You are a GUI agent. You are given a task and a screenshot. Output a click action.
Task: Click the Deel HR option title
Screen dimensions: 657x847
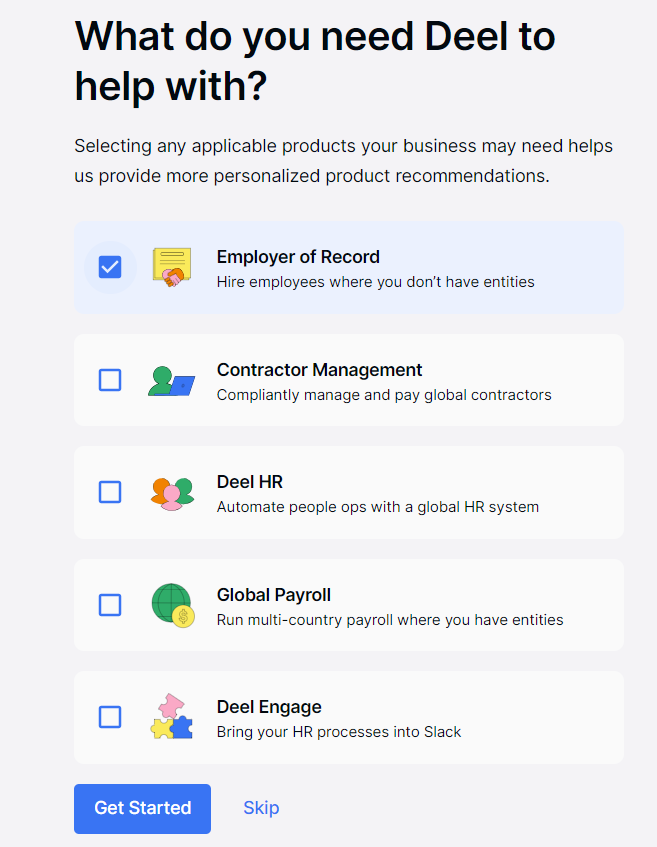250,482
